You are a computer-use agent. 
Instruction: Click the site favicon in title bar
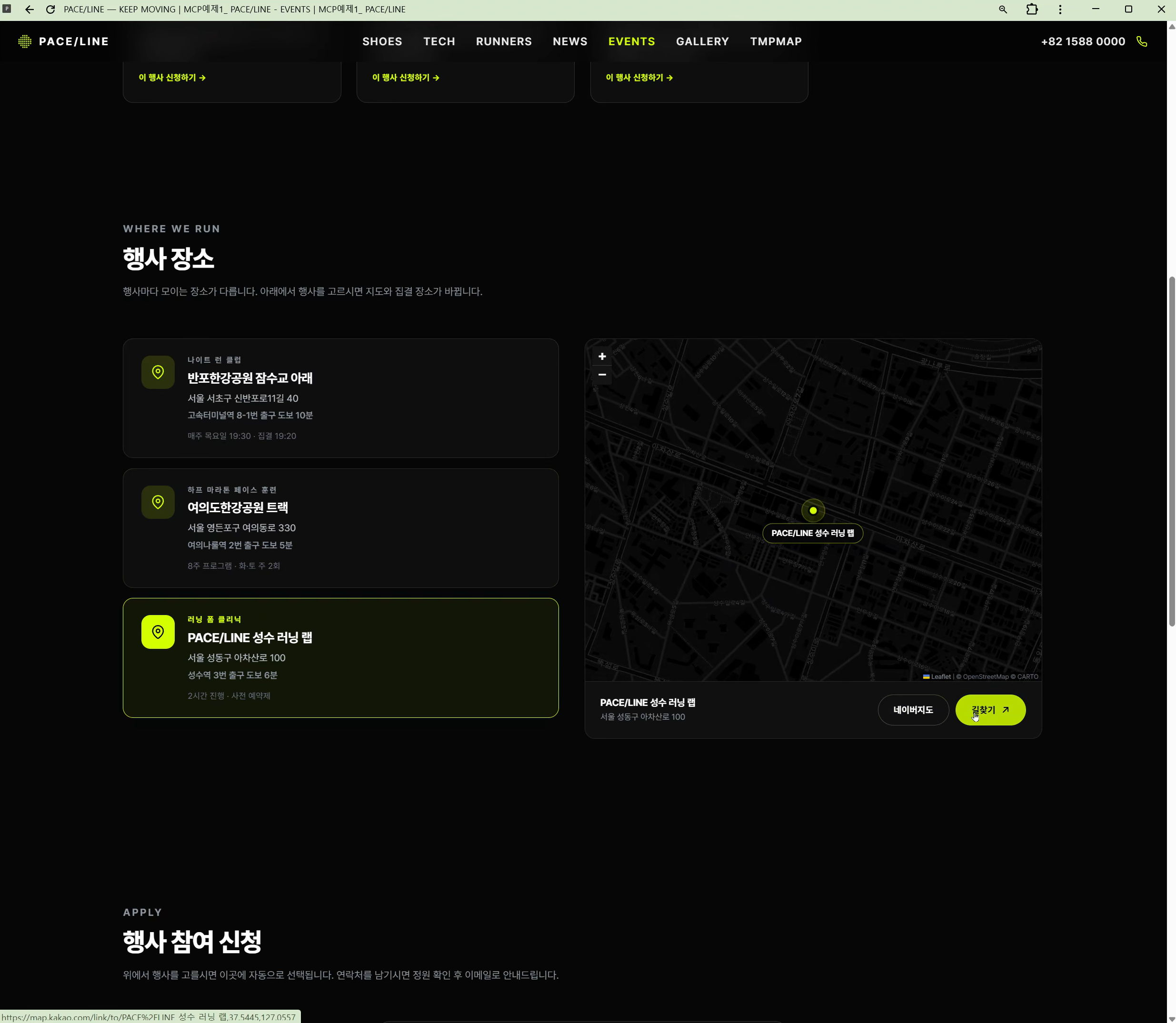(7, 9)
